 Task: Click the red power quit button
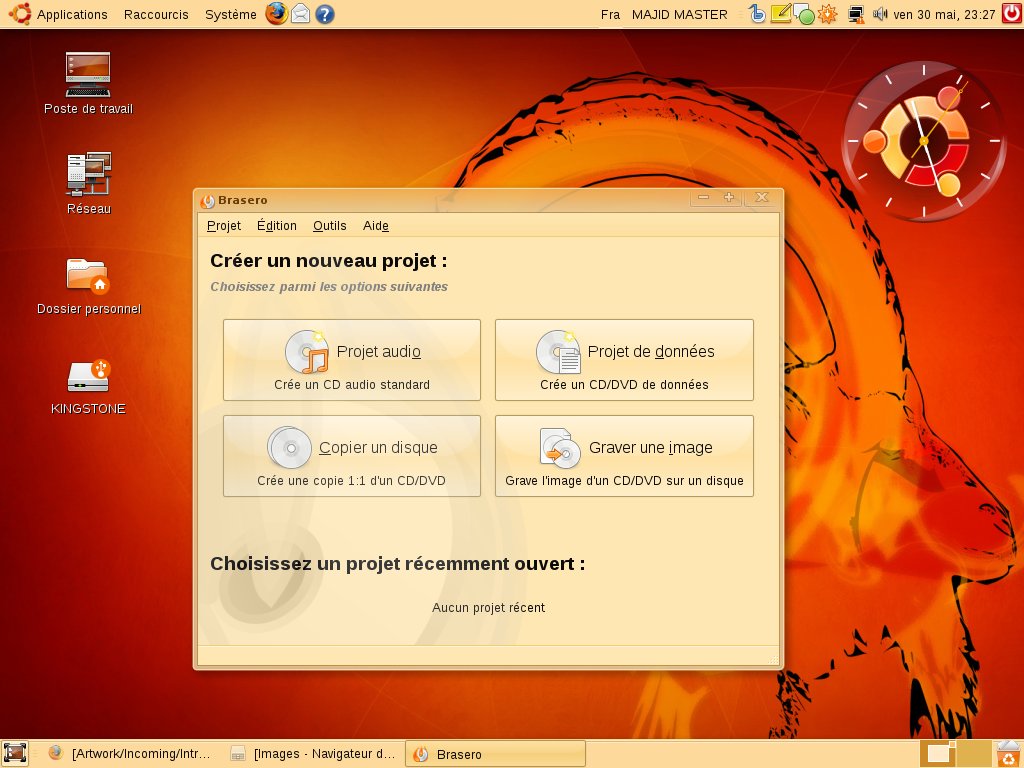pos(1012,14)
